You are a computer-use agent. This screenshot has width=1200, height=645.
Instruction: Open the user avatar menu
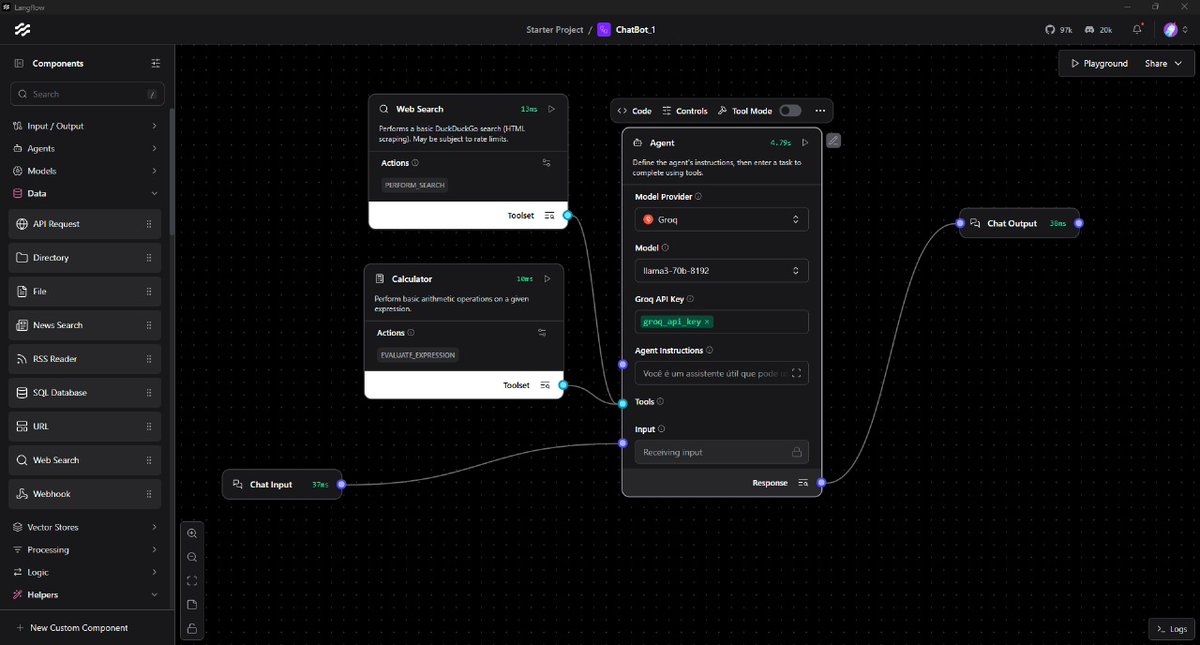click(x=1175, y=30)
